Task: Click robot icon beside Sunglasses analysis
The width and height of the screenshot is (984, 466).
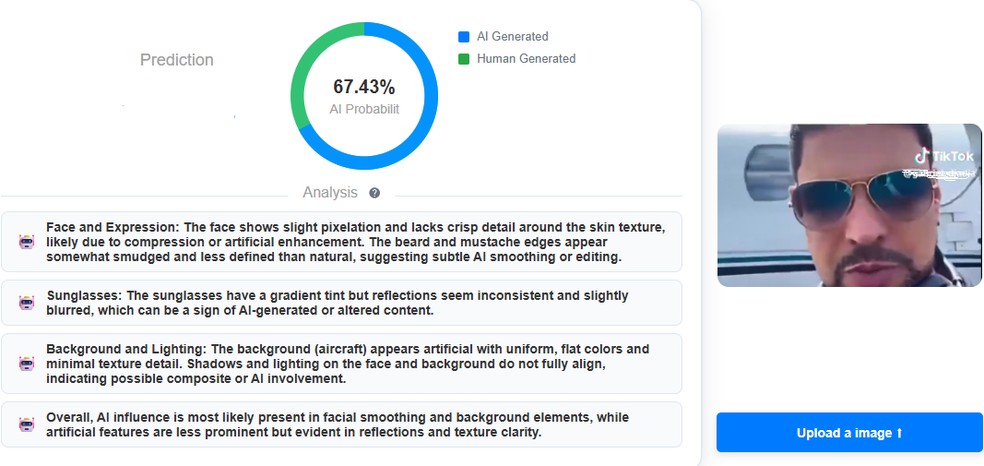Action: tap(26, 303)
